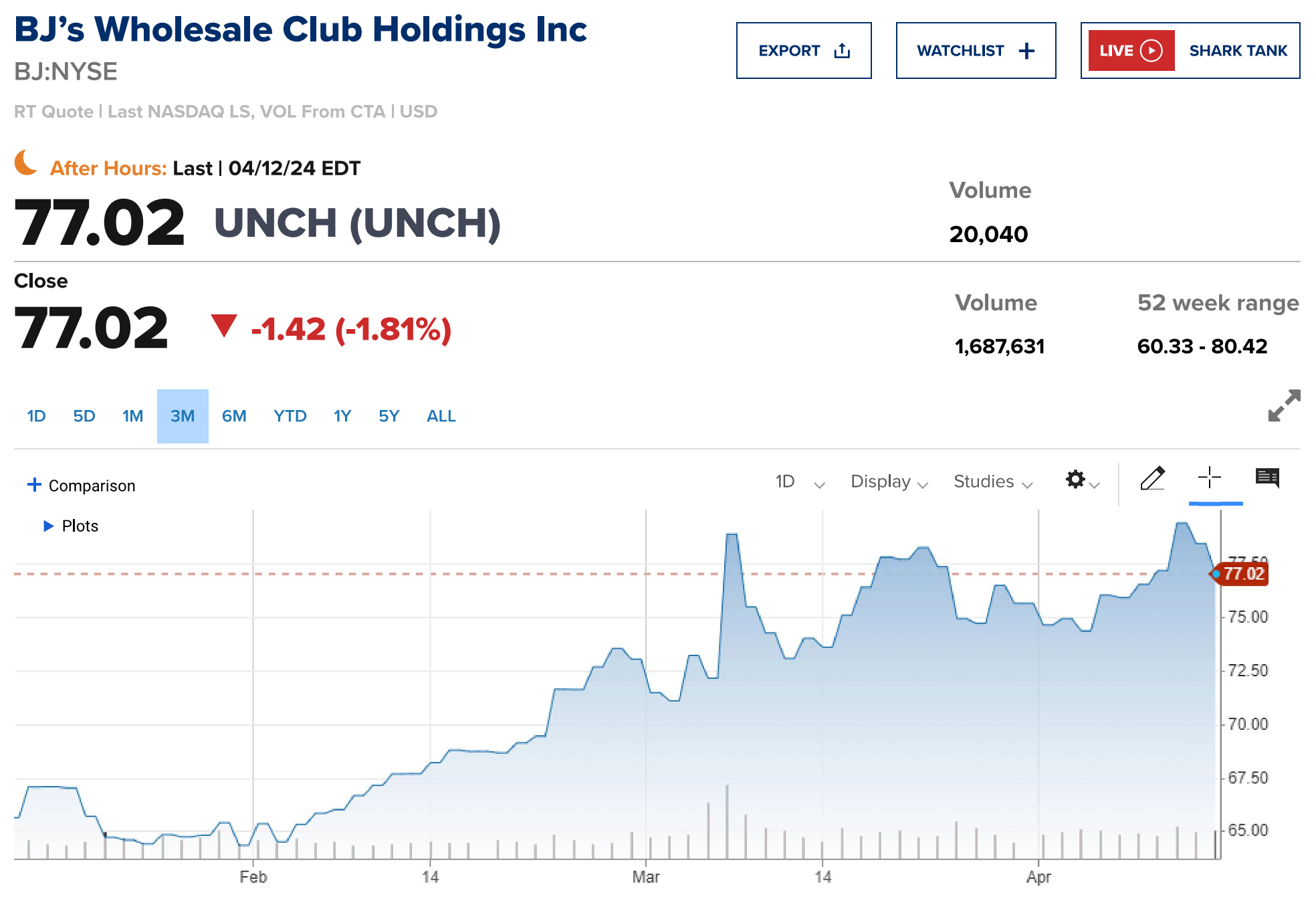Open the Studies dropdown
1316x905 pixels.
pyautogui.click(x=992, y=482)
